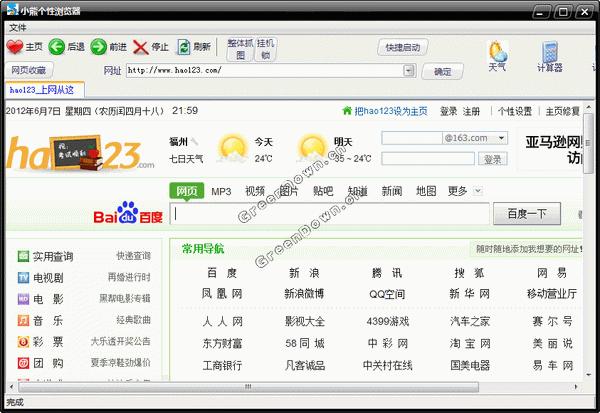Open the 个性设置 link
The width and height of the screenshot is (600, 413).
pos(515,111)
